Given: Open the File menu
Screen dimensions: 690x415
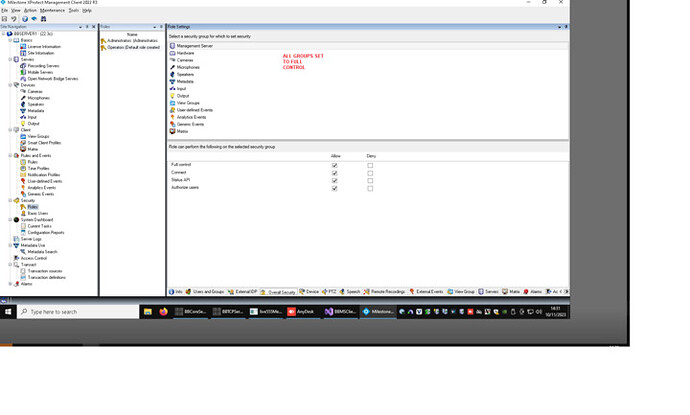Looking at the screenshot, I should click(x=4, y=10).
